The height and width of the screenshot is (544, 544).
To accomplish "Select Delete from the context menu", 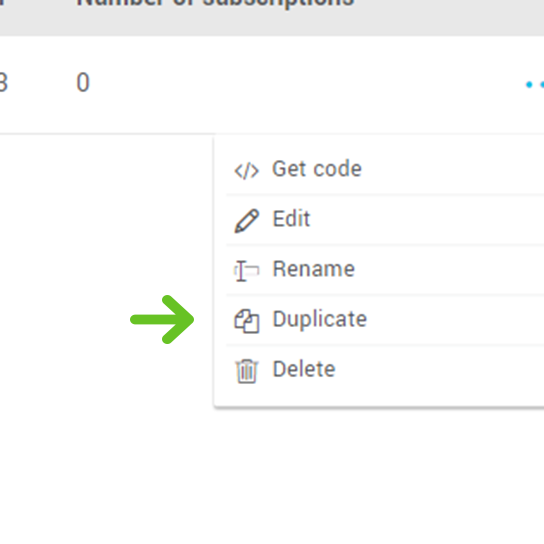I will click(385, 370).
